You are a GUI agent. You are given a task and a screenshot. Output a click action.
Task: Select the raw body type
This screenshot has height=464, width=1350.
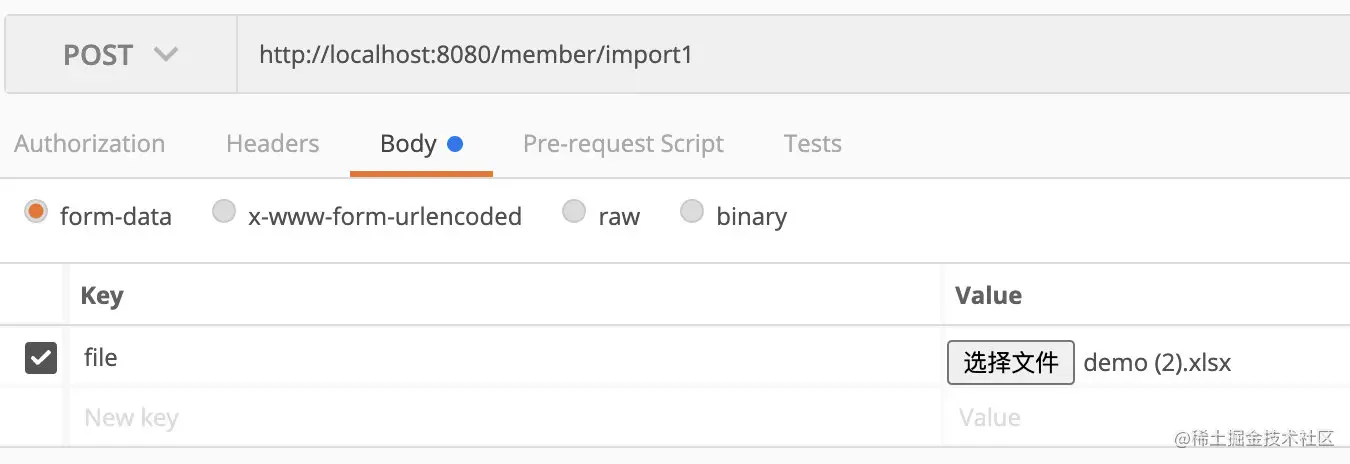coord(574,212)
